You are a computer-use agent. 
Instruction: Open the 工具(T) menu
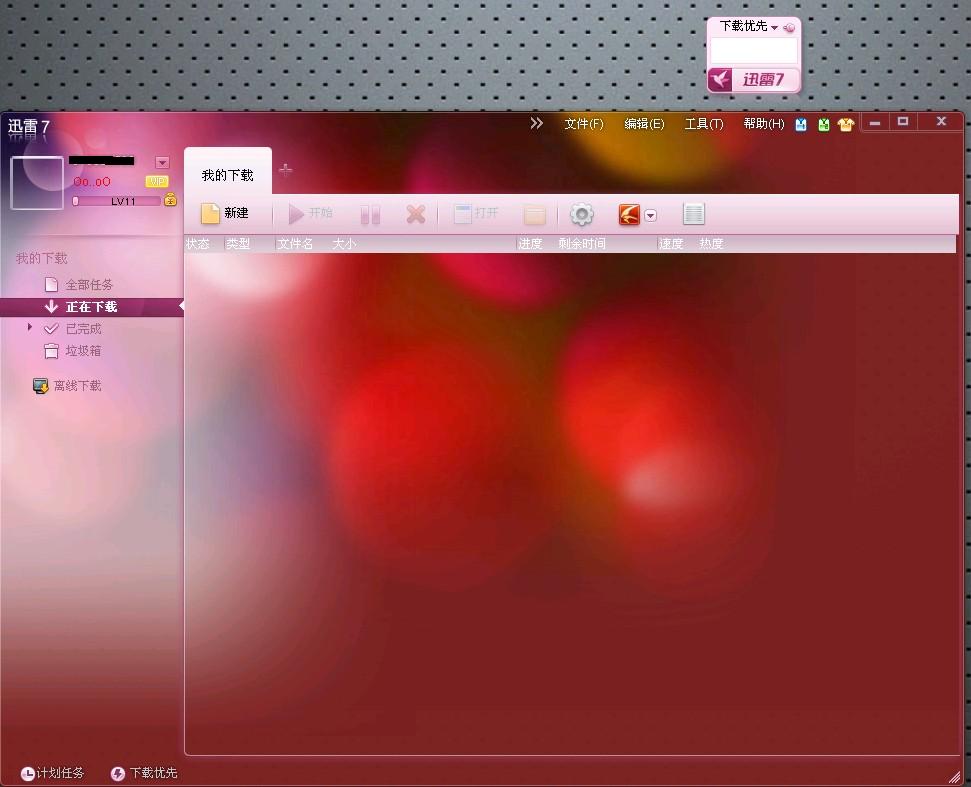703,124
